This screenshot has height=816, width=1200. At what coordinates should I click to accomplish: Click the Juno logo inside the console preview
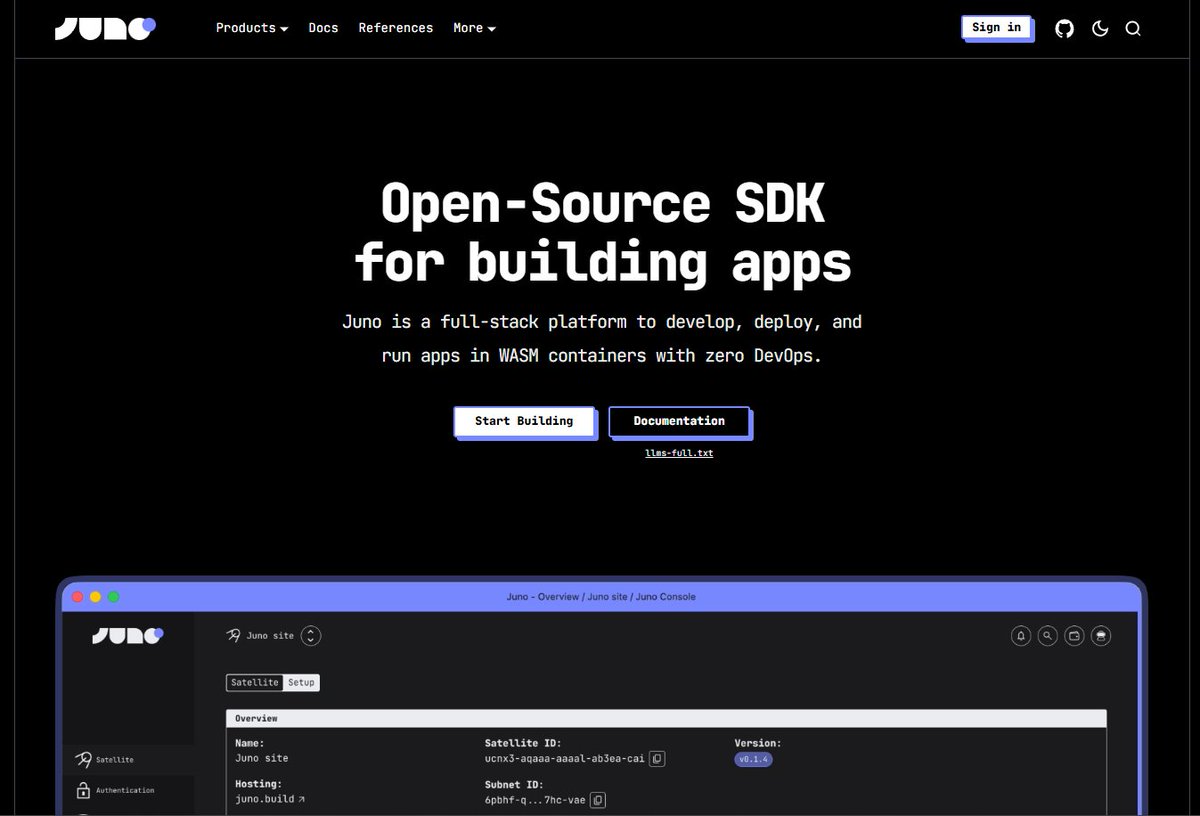point(127,635)
